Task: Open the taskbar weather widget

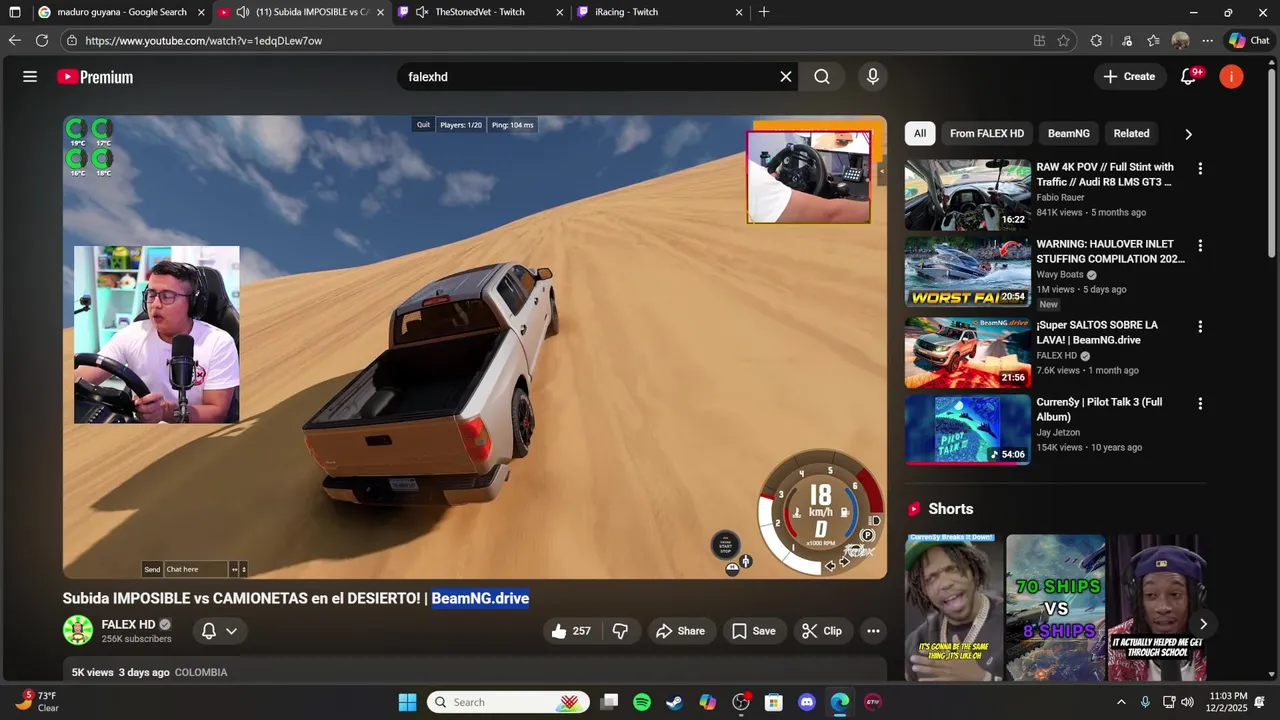Action: tap(36, 702)
